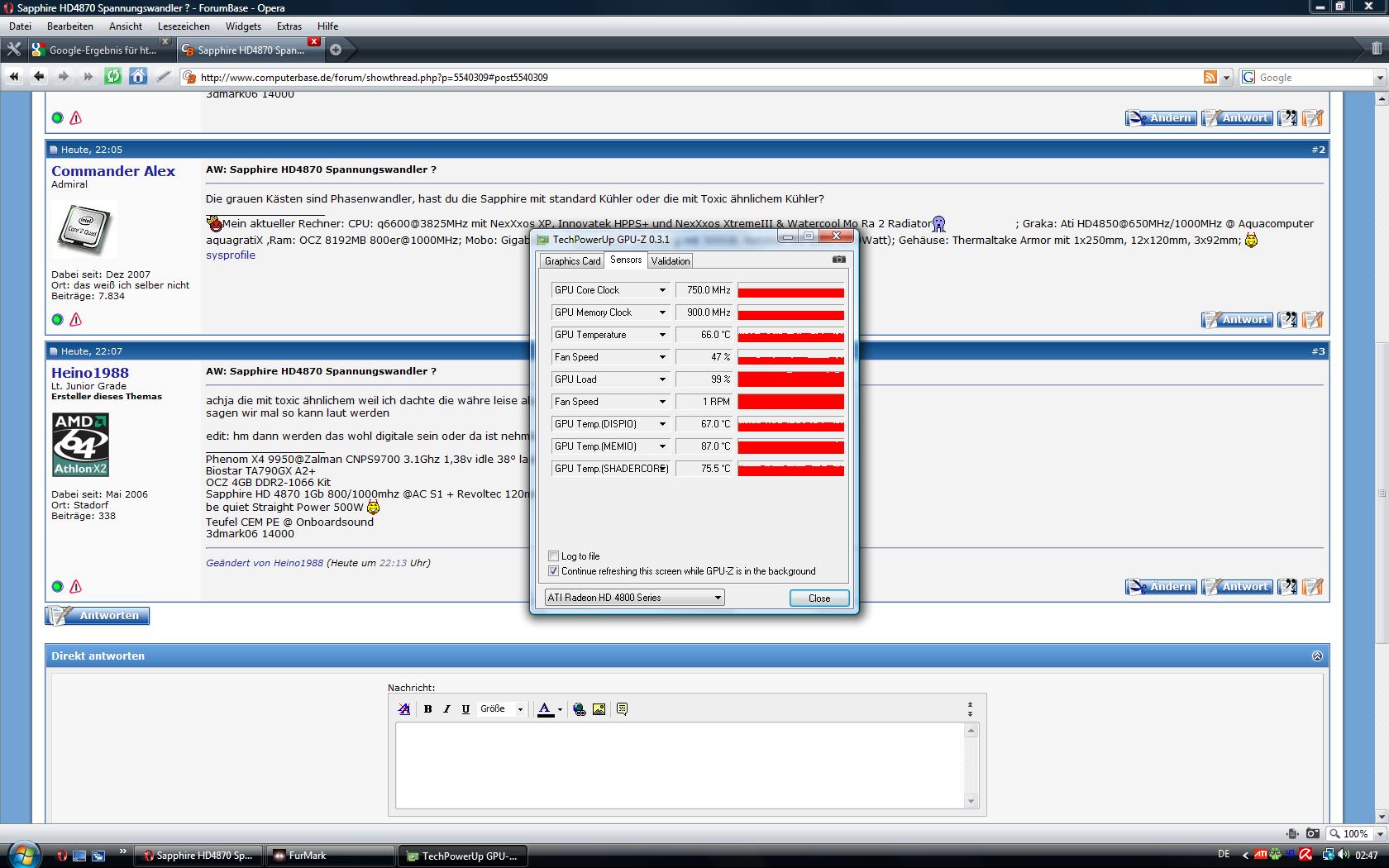Screen dimensions: 1389x868
Task: Click the wand/pencil icon in address toolbar
Action: point(164,77)
